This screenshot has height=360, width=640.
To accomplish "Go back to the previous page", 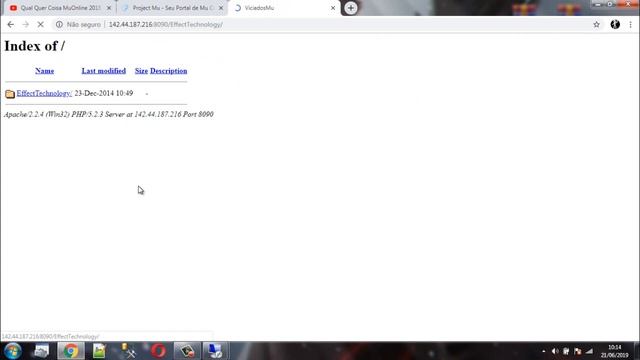I will tap(11, 24).
